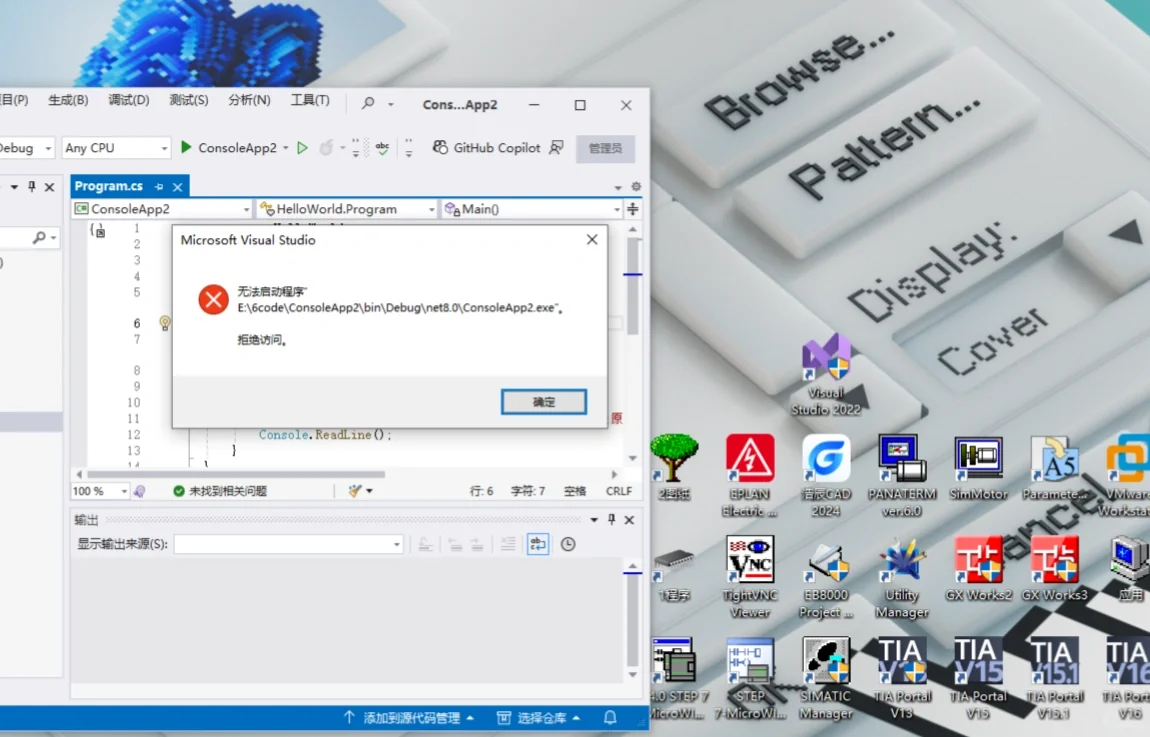This screenshot has width=1150, height=737.
Task: Open the 显示输出来源 source dropdown
Action: click(x=288, y=544)
